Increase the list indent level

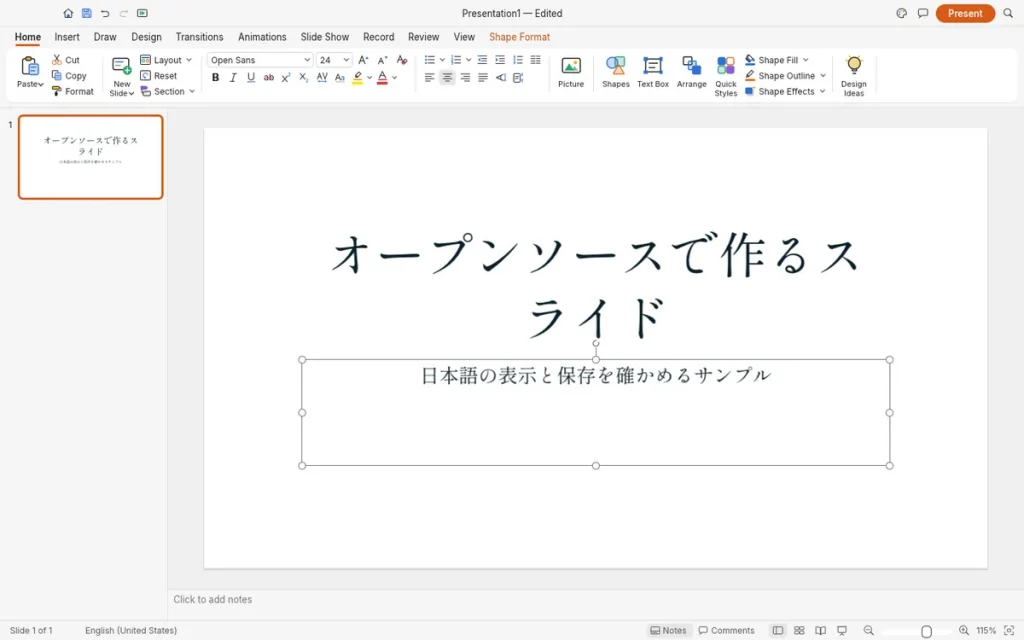pyautogui.click(x=500, y=59)
